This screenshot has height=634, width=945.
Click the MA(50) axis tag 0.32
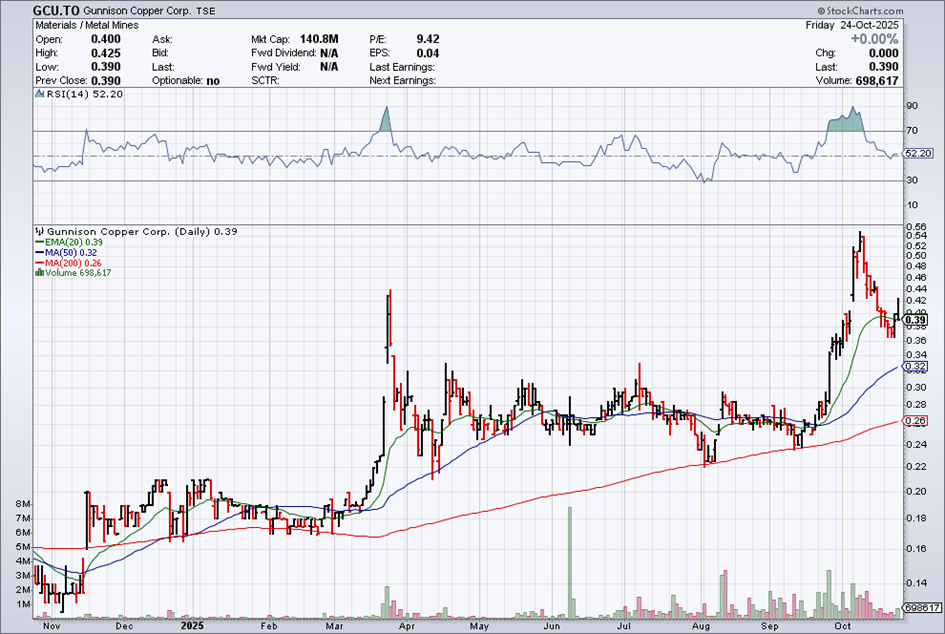[915, 366]
